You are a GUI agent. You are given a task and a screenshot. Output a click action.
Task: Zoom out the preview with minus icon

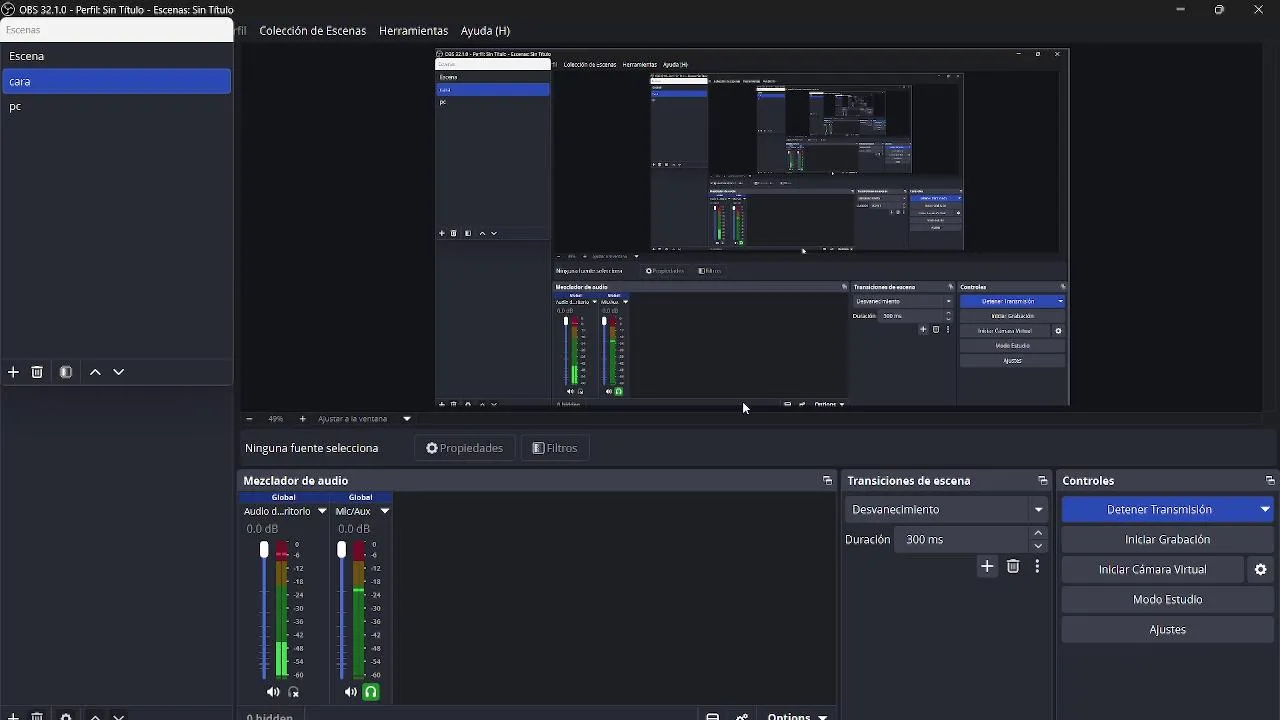pos(249,419)
